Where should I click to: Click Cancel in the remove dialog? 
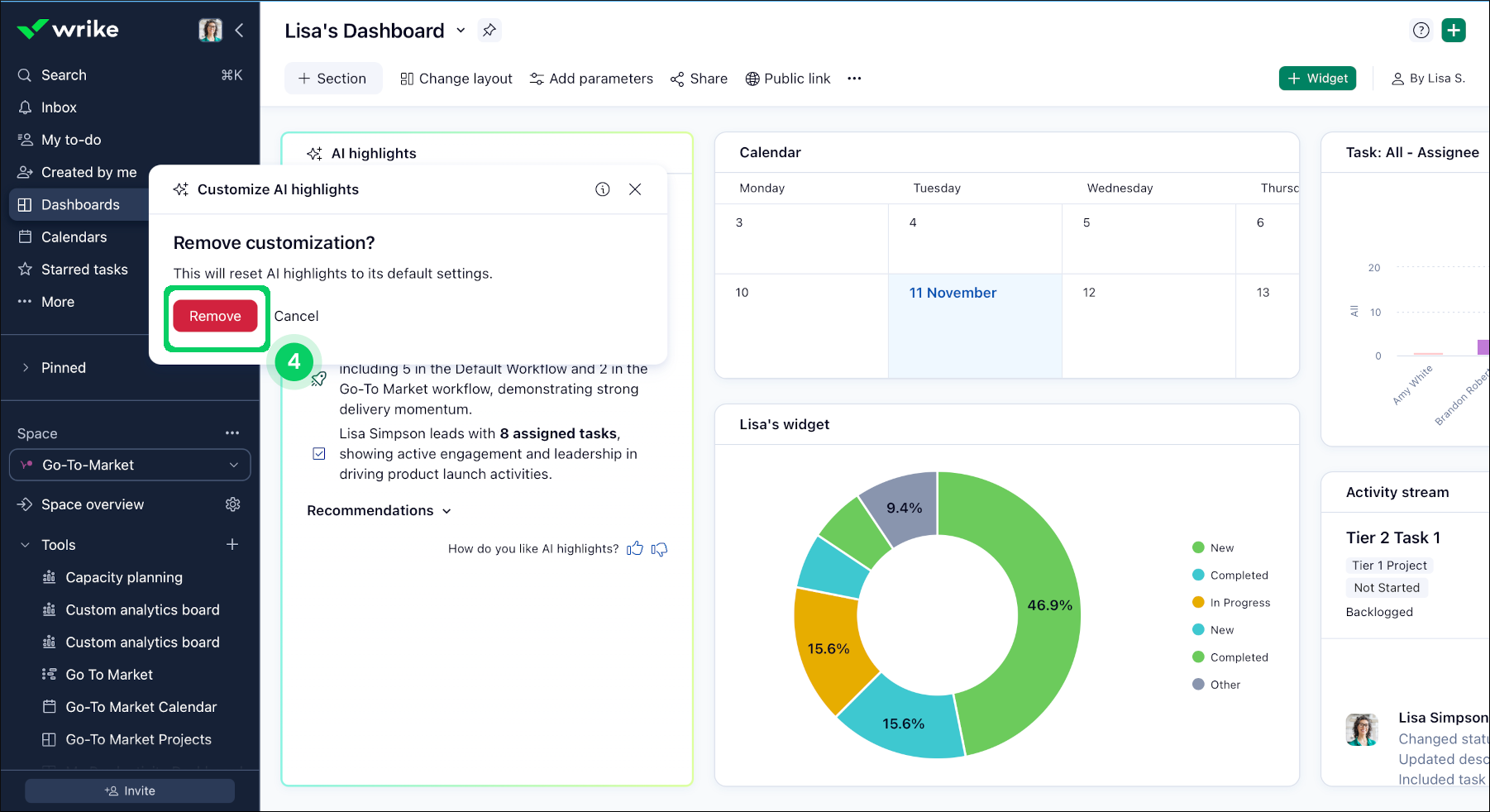pyautogui.click(x=296, y=316)
